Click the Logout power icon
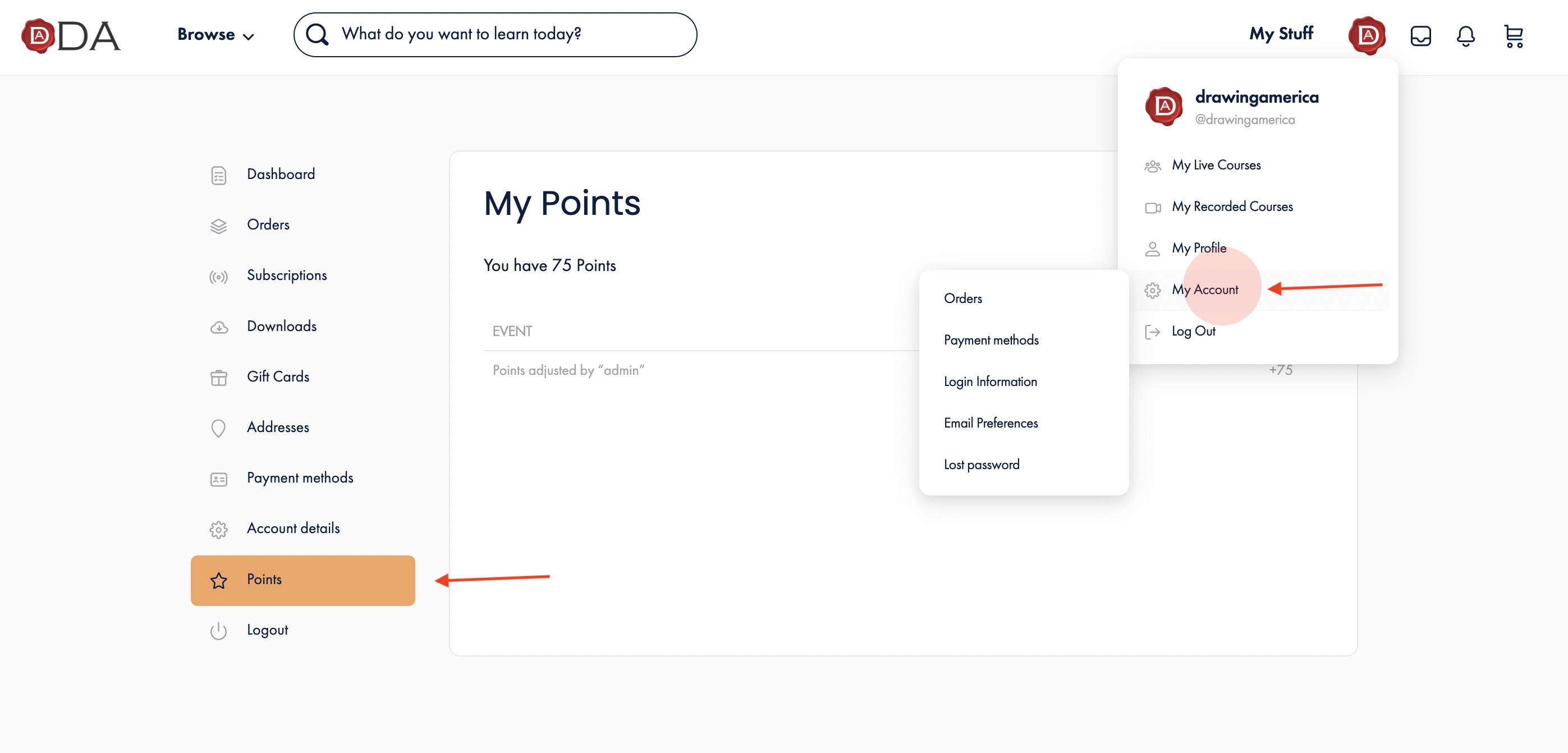 (218, 631)
